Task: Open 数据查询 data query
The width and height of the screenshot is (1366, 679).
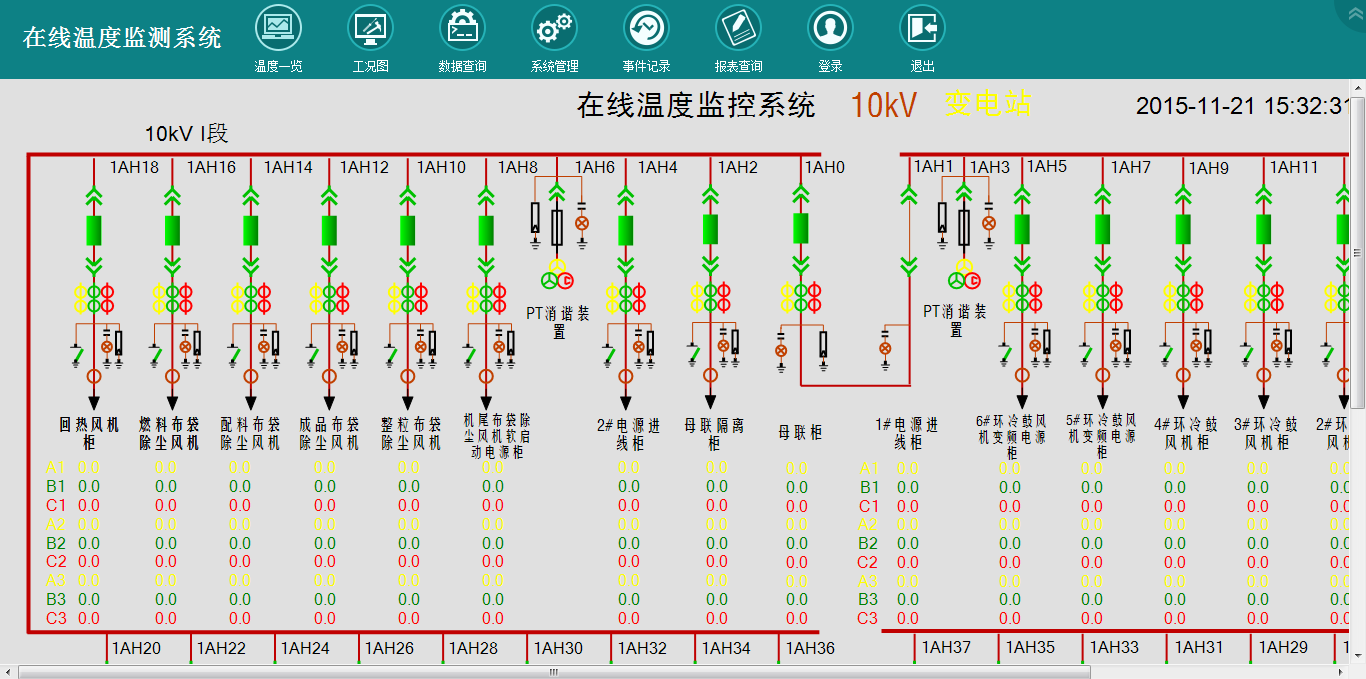Action: [x=462, y=29]
